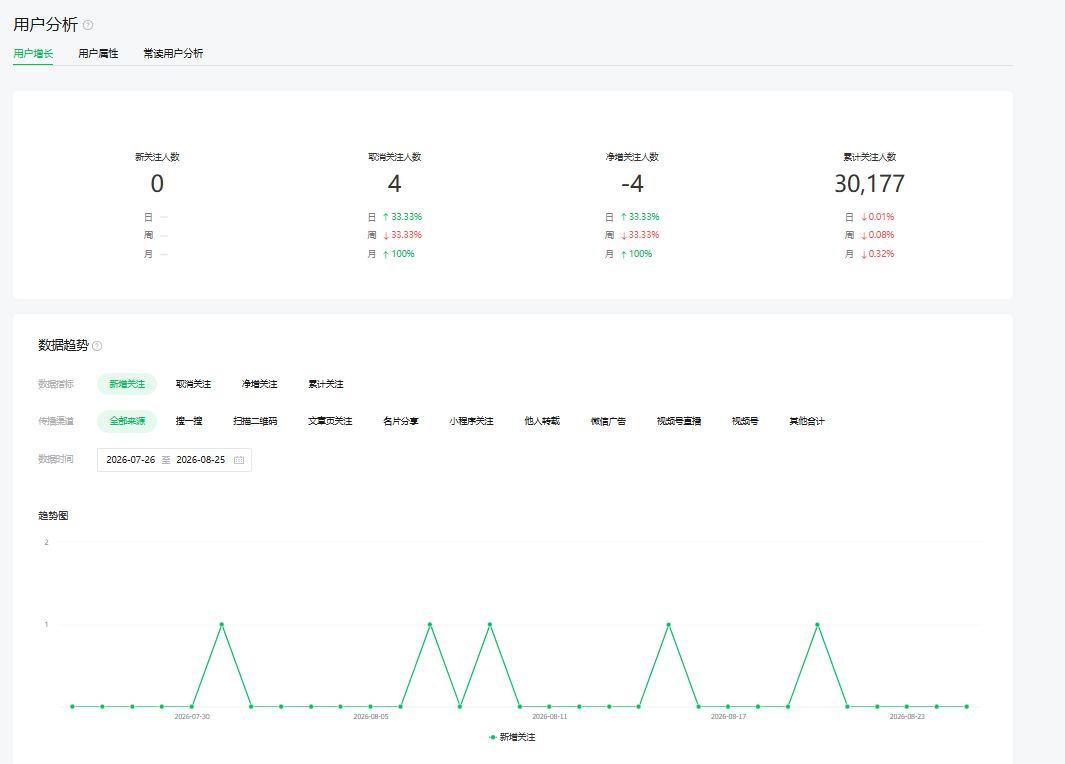Filter channel by 文章页关注

(x=330, y=421)
